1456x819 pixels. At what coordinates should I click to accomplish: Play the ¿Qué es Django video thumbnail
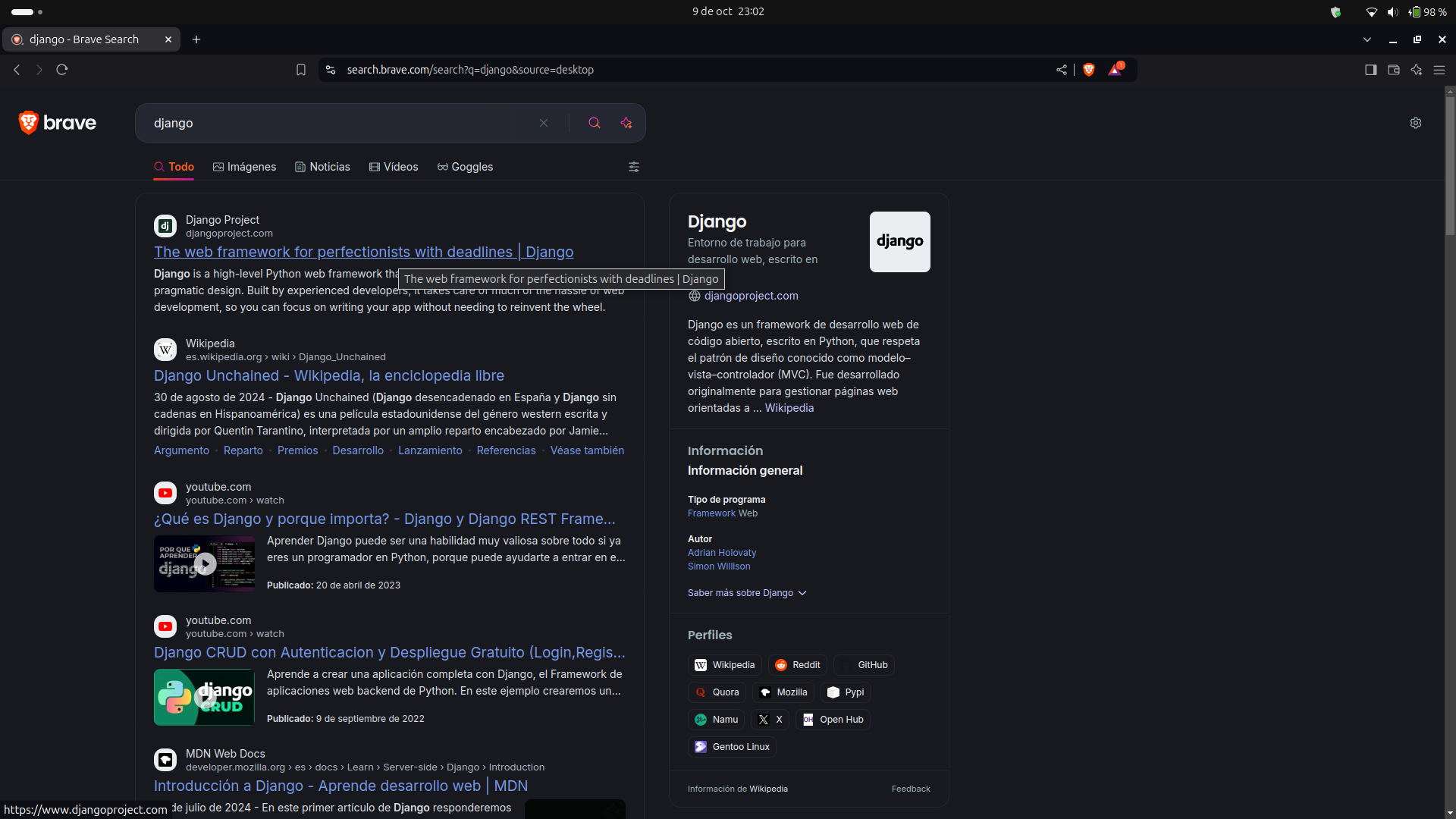coord(205,564)
